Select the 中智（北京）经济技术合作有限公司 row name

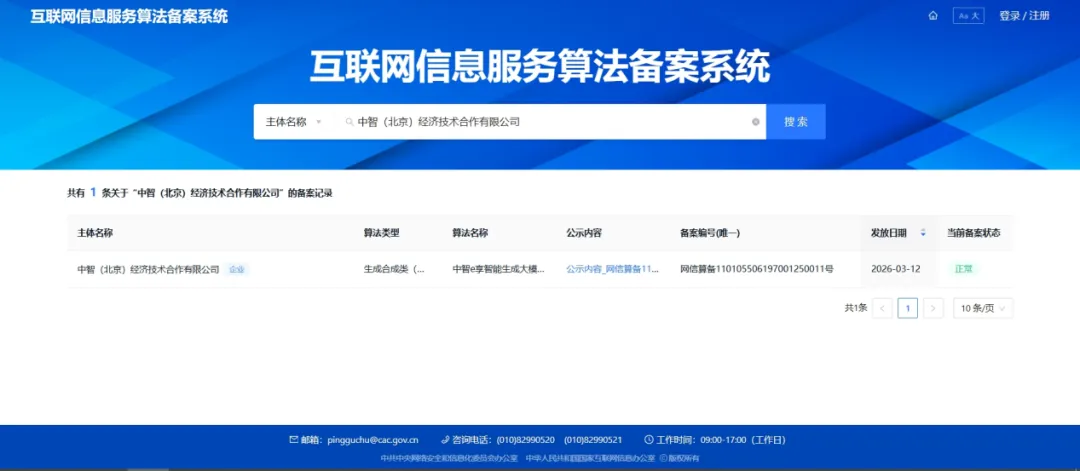148,269
